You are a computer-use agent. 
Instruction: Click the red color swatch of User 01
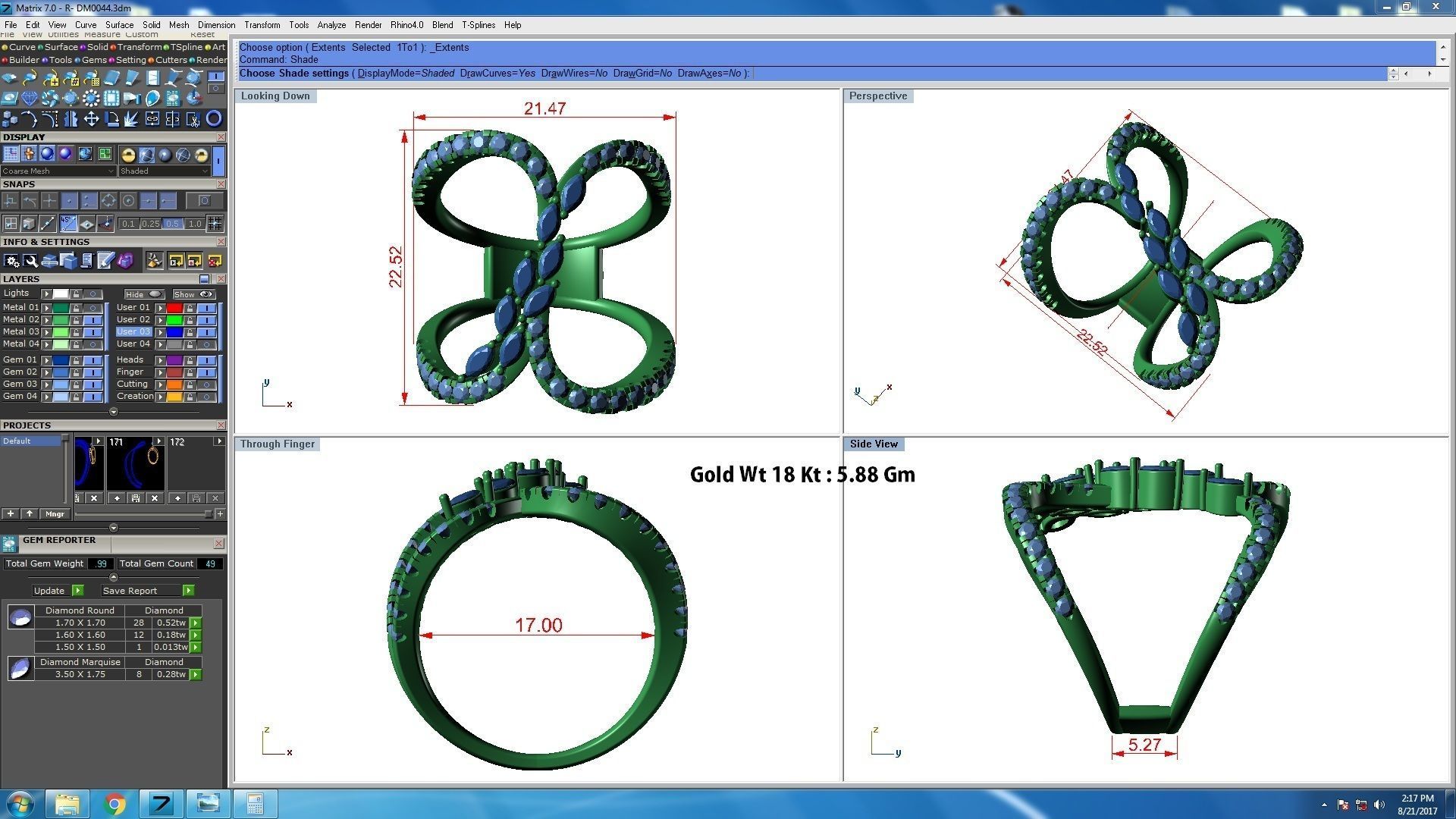[174, 308]
